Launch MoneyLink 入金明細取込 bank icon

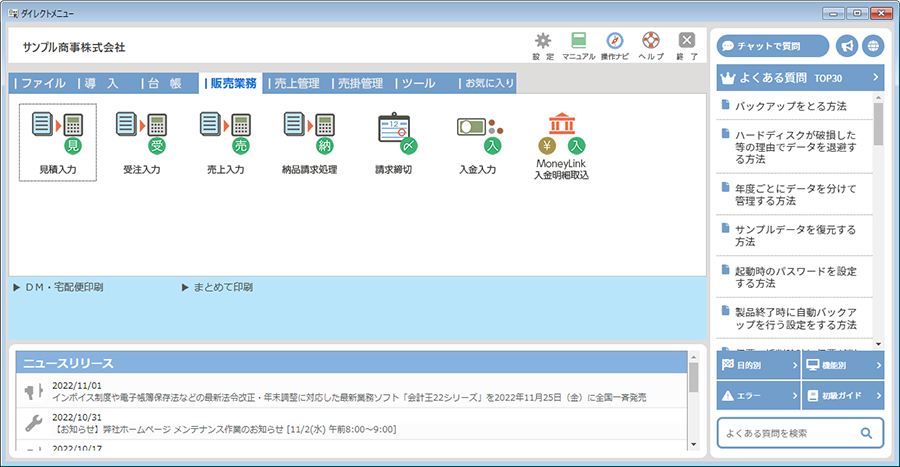561,133
